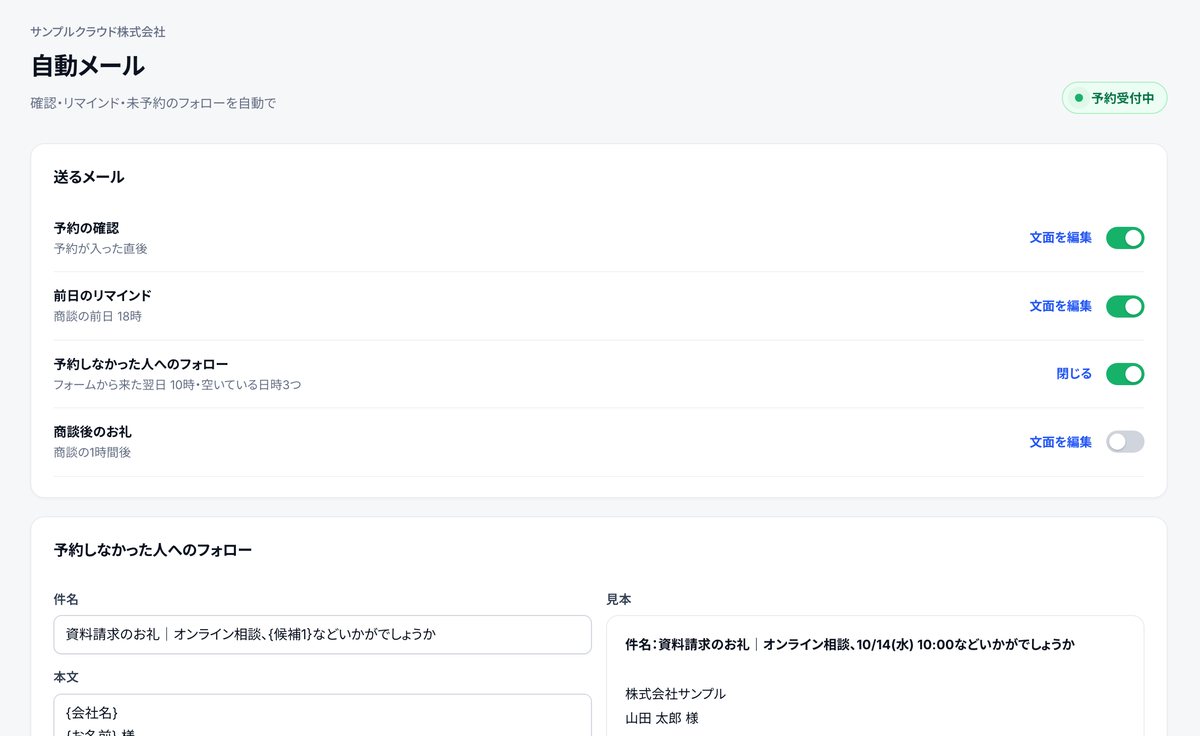Screen dimensions: 1200x736
Task: Click the description 予約が入った直後
Action: 101,248
